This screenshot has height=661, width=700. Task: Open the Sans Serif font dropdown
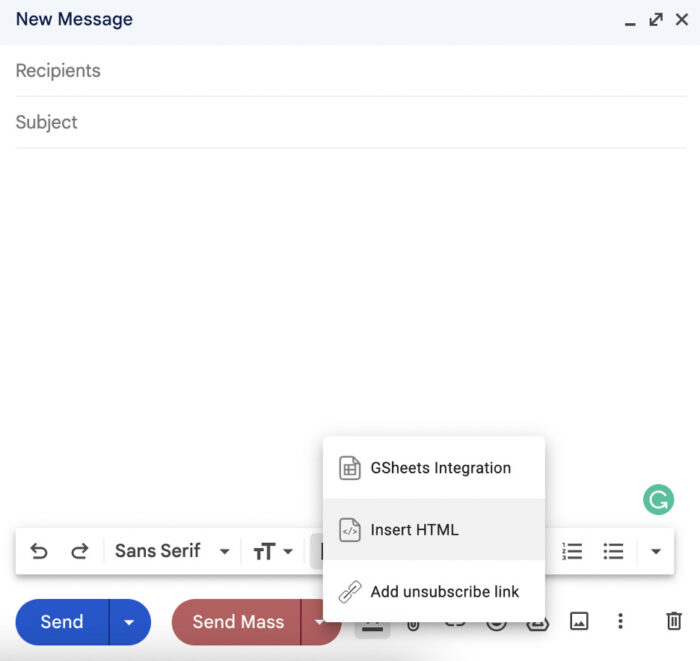click(171, 551)
